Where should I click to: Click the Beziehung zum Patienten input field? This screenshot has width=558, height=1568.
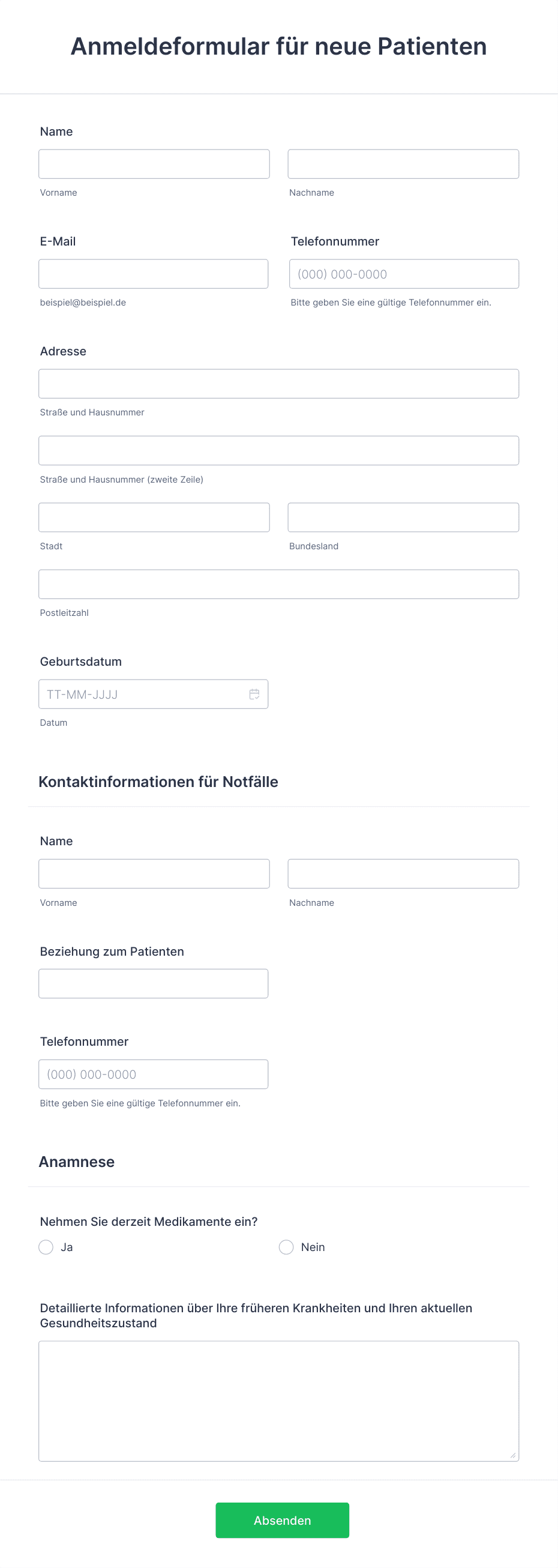(x=154, y=984)
